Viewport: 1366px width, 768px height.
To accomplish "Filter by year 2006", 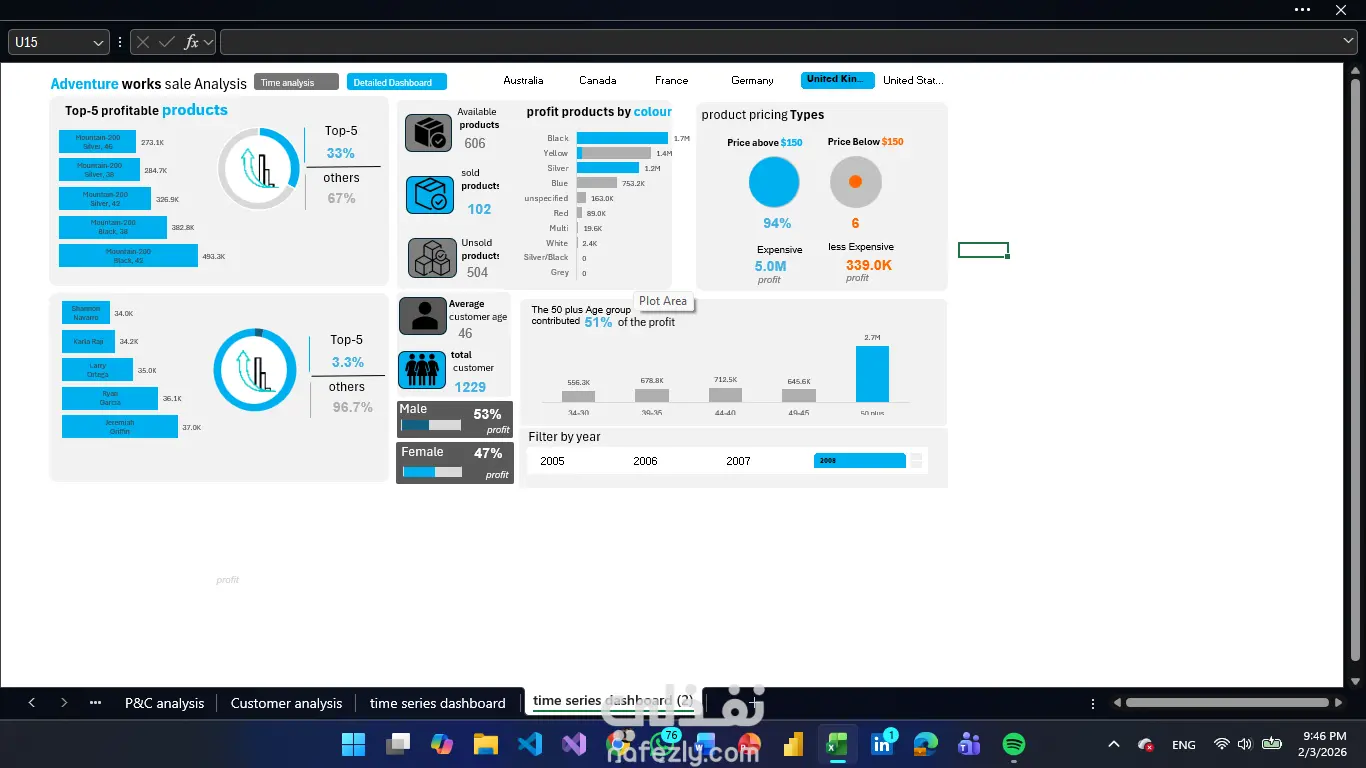I will point(645,461).
